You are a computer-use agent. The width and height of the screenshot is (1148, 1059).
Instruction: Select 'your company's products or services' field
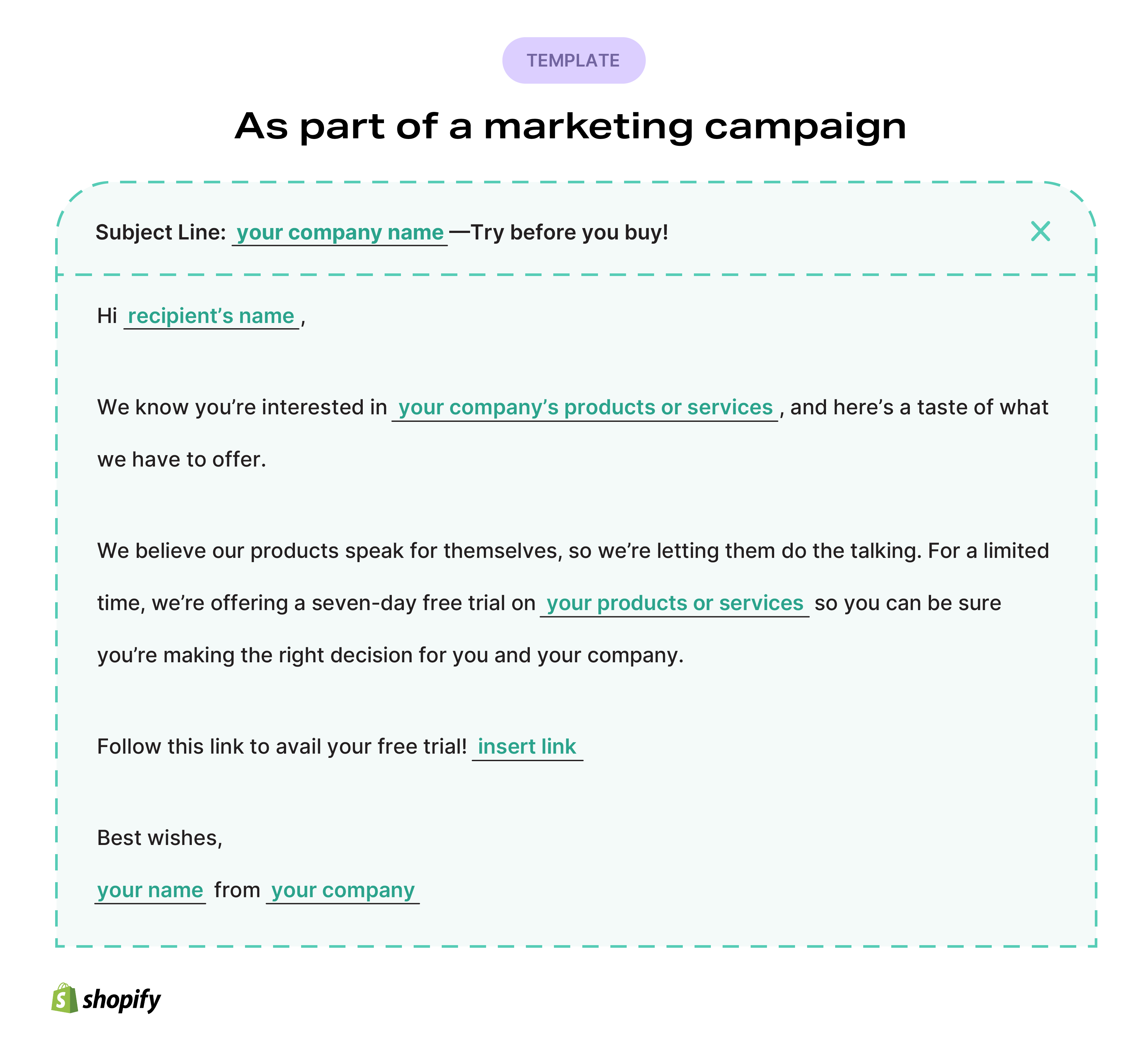click(585, 407)
